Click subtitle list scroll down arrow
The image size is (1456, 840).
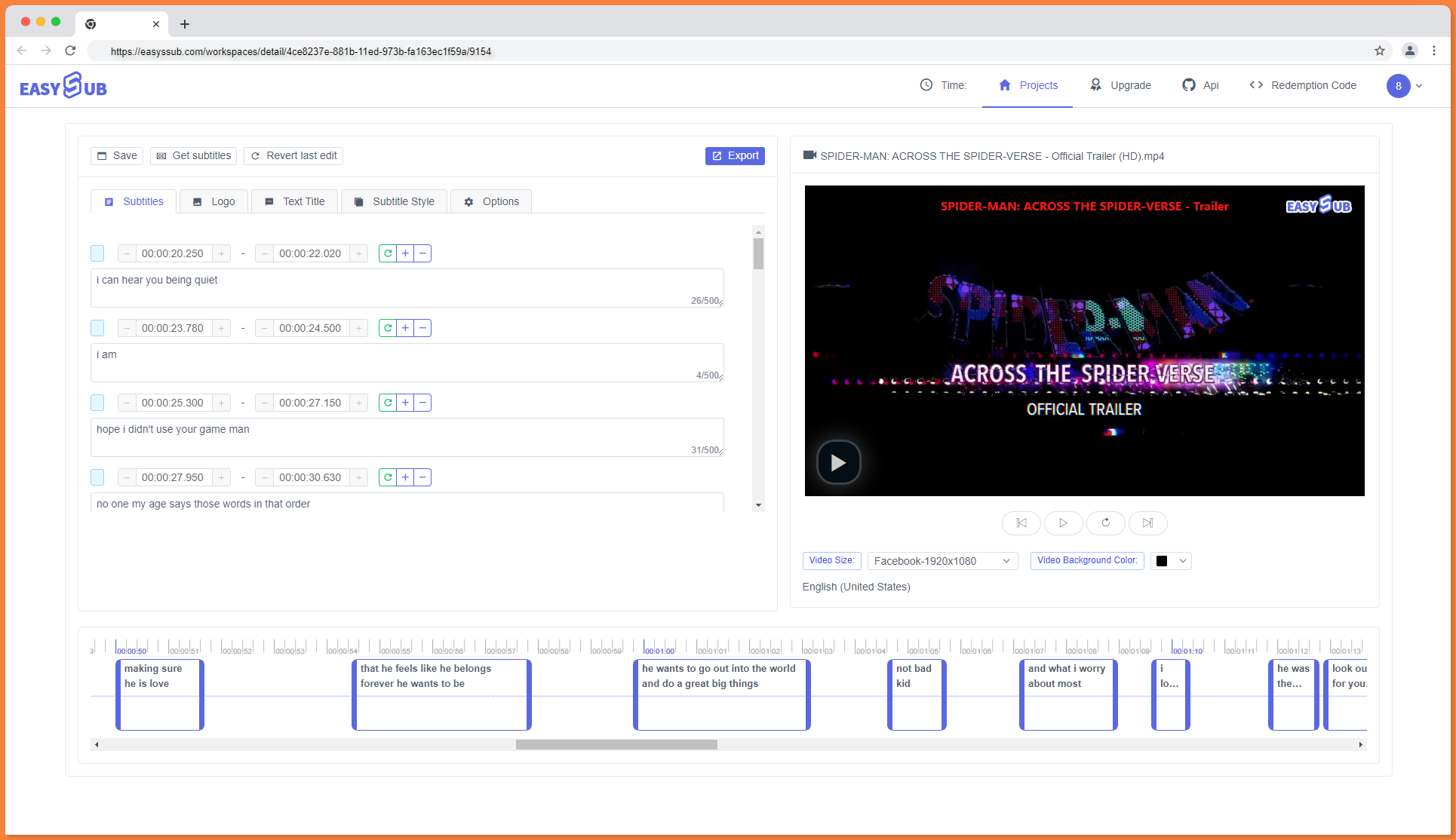[758, 505]
